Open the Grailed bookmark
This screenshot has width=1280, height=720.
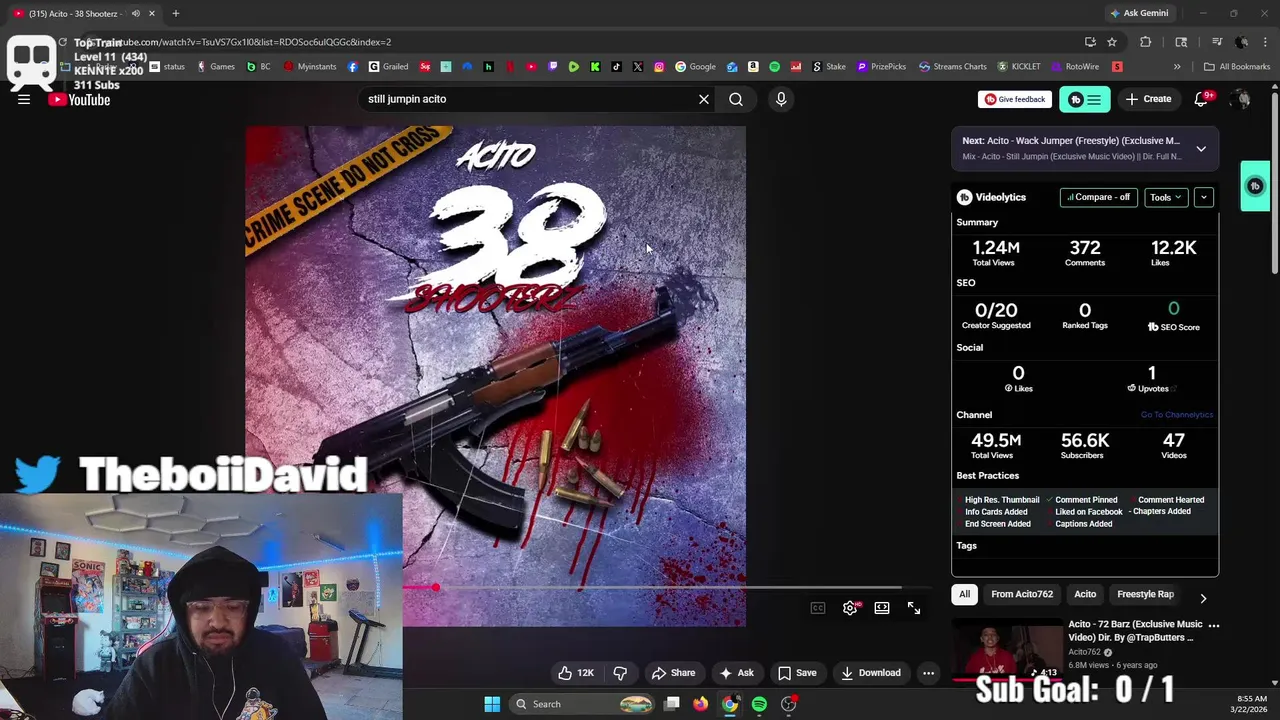tap(388, 67)
